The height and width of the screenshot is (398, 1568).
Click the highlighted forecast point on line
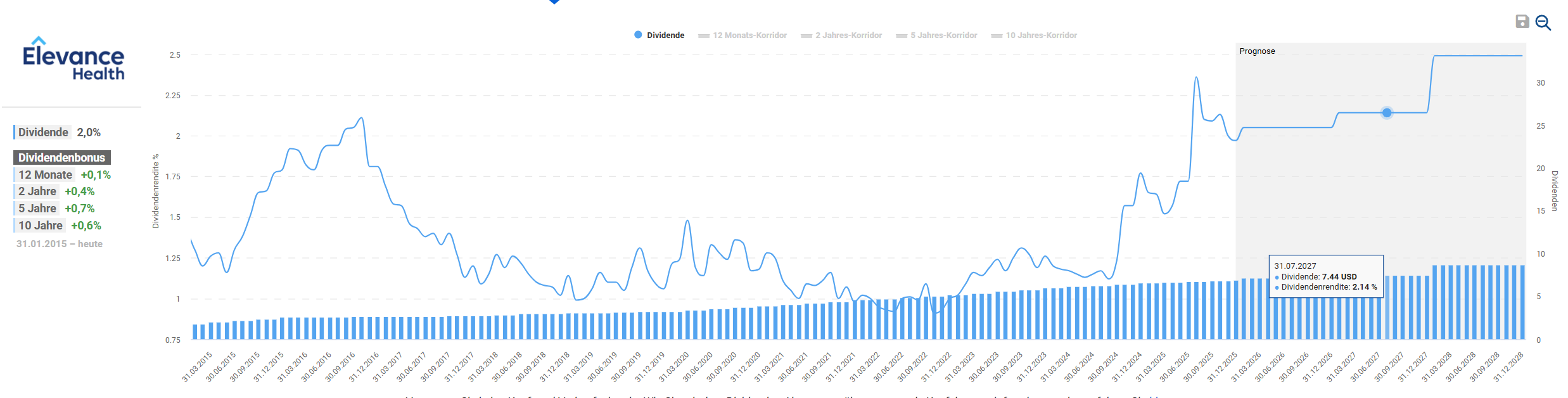(1387, 113)
